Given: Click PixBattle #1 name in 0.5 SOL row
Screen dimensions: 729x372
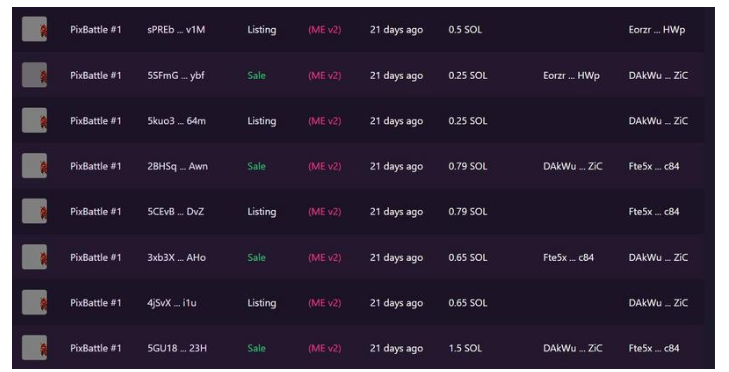Looking at the screenshot, I should (96, 30).
